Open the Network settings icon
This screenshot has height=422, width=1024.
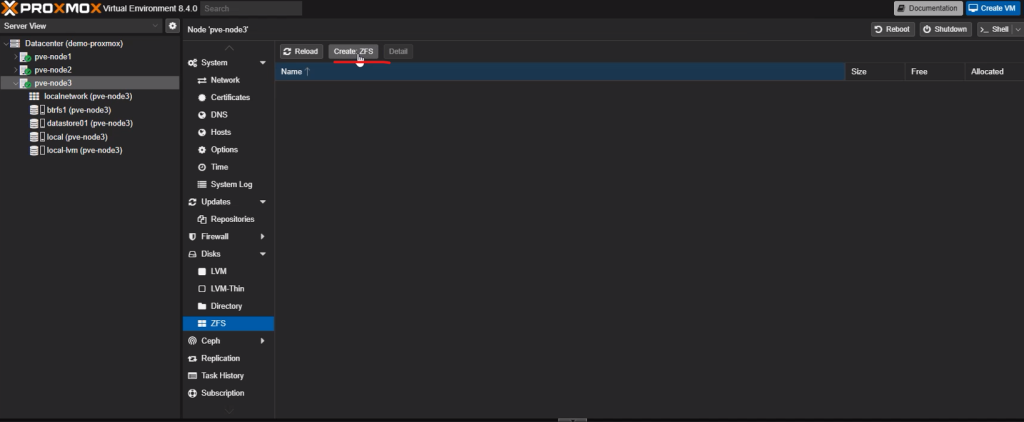(x=202, y=80)
